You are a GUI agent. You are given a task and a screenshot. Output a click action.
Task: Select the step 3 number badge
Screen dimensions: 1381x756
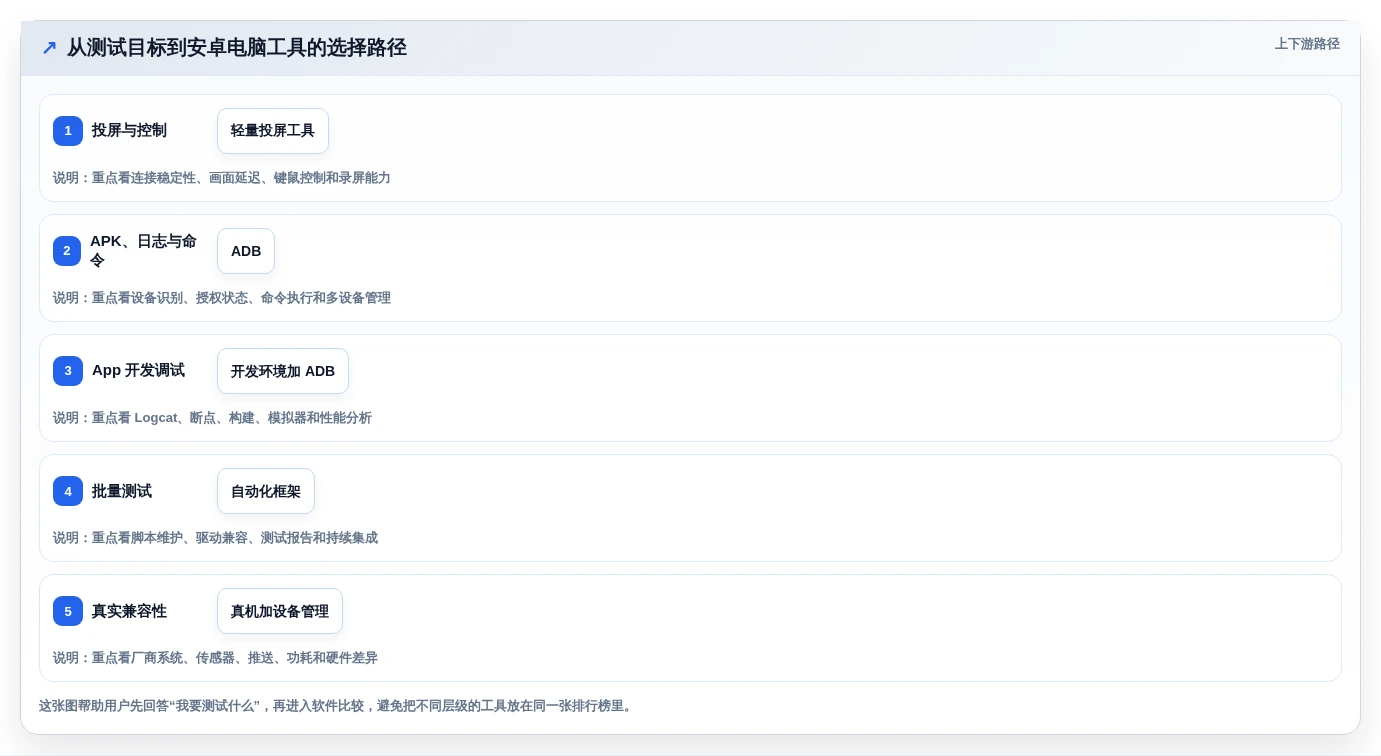[68, 371]
